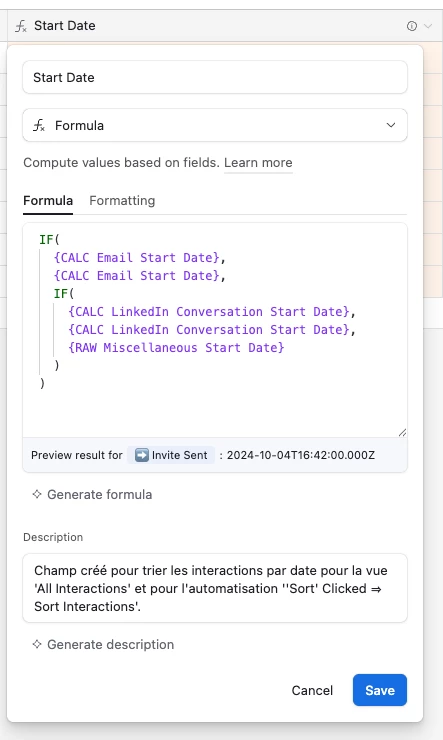Click the arrow emoji icon in Invite Sent
Image resolution: width=443 pixels, height=740 pixels.
[x=141, y=455]
